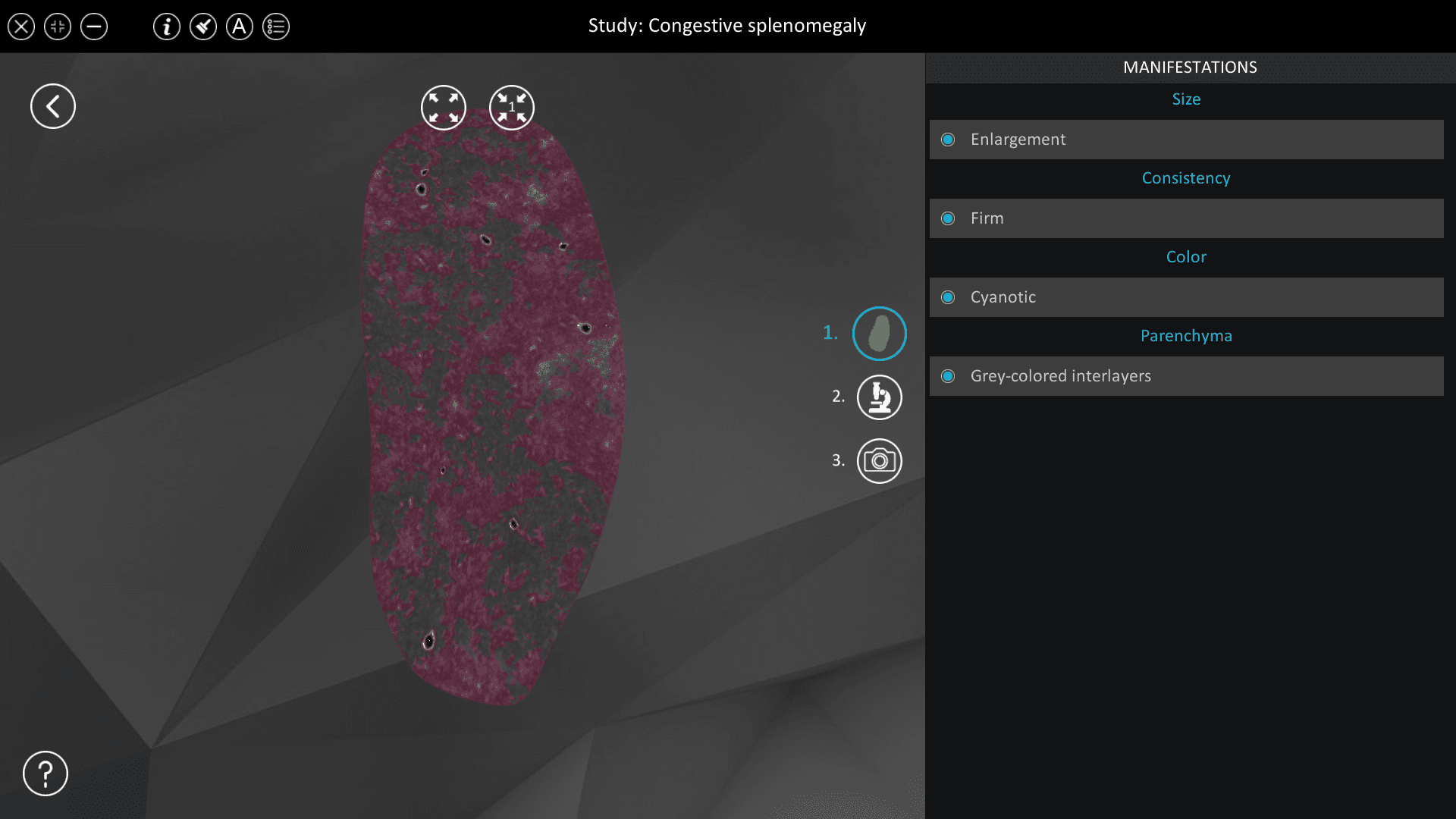Open help with the question mark icon
The height and width of the screenshot is (819, 1456).
(x=45, y=773)
